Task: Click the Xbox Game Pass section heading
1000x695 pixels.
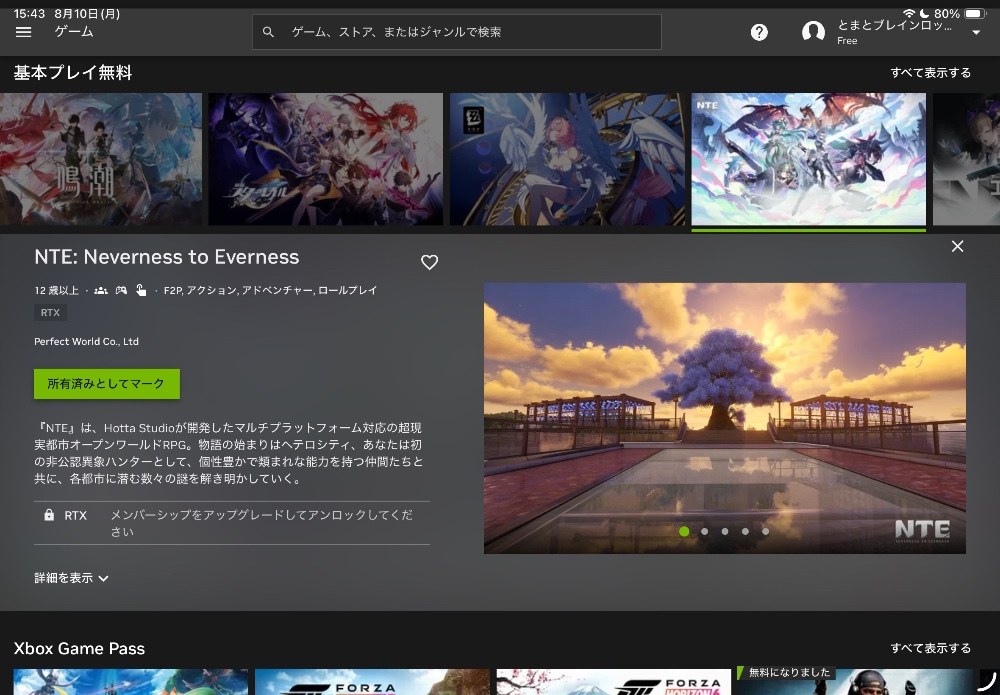Action: (x=79, y=648)
